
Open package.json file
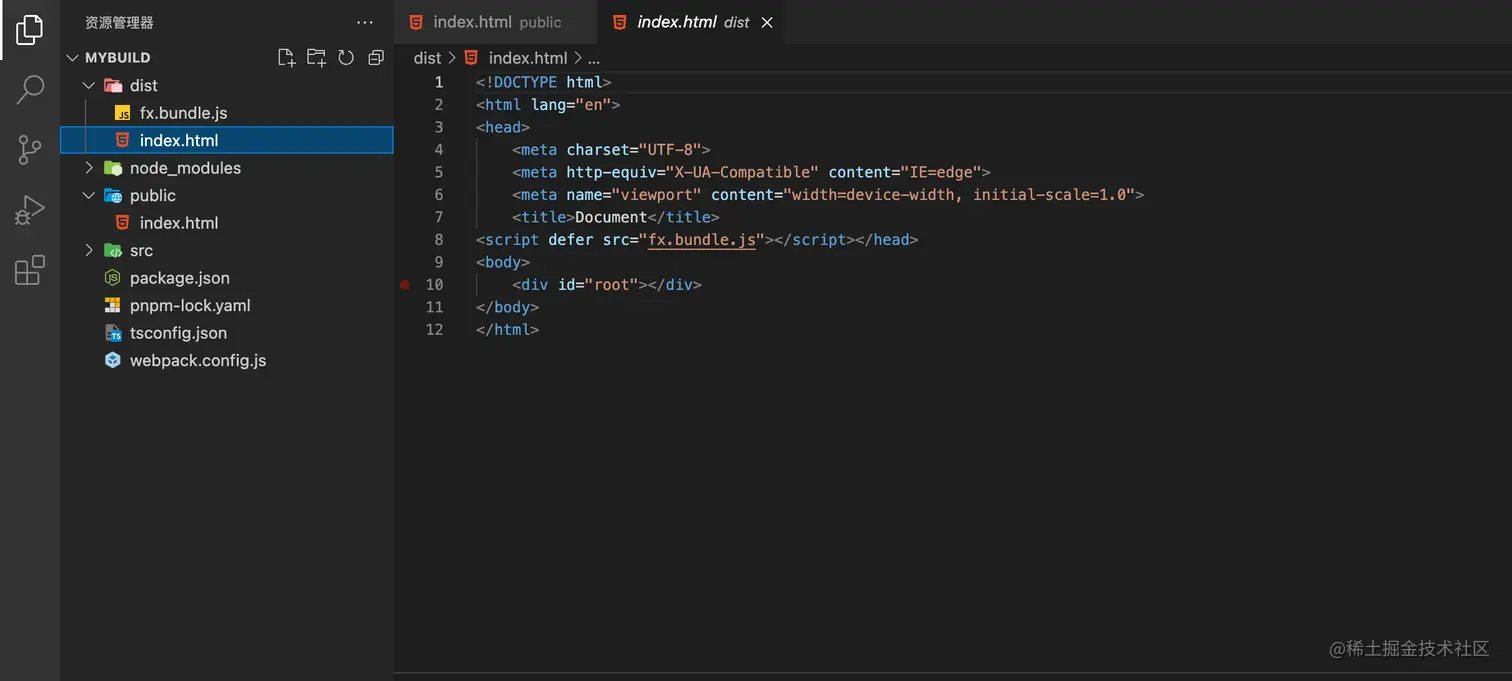(180, 278)
